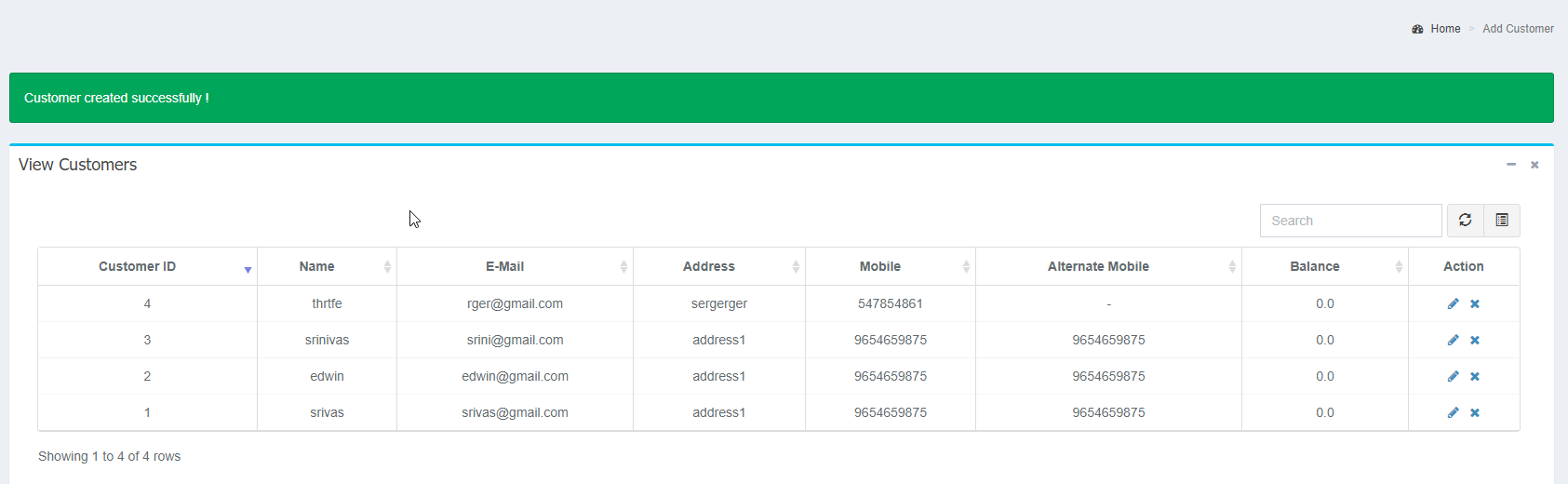Sort table by Address column

coord(719,266)
